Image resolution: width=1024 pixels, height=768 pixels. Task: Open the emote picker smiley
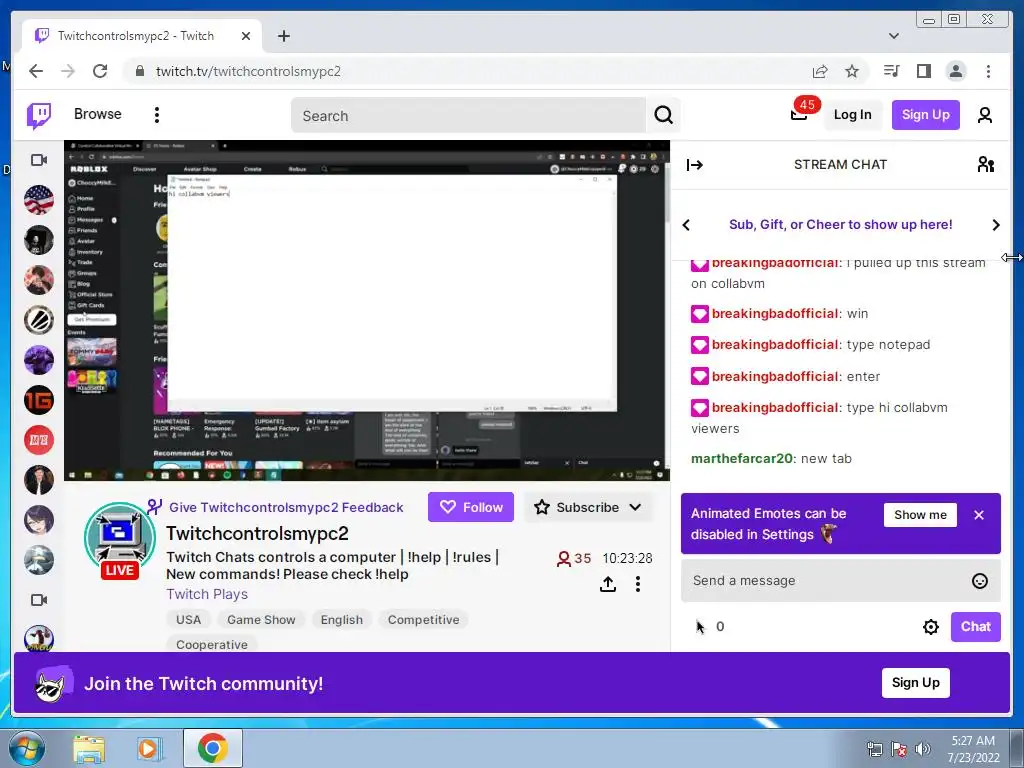pos(980,581)
